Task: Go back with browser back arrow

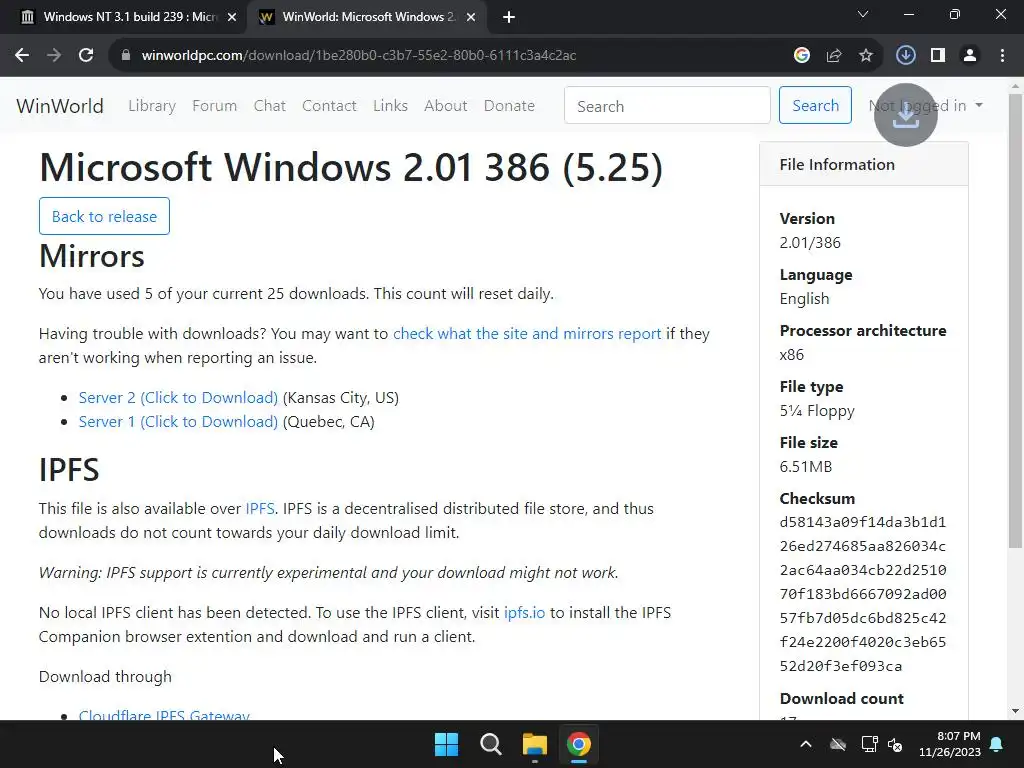Action: (x=22, y=56)
